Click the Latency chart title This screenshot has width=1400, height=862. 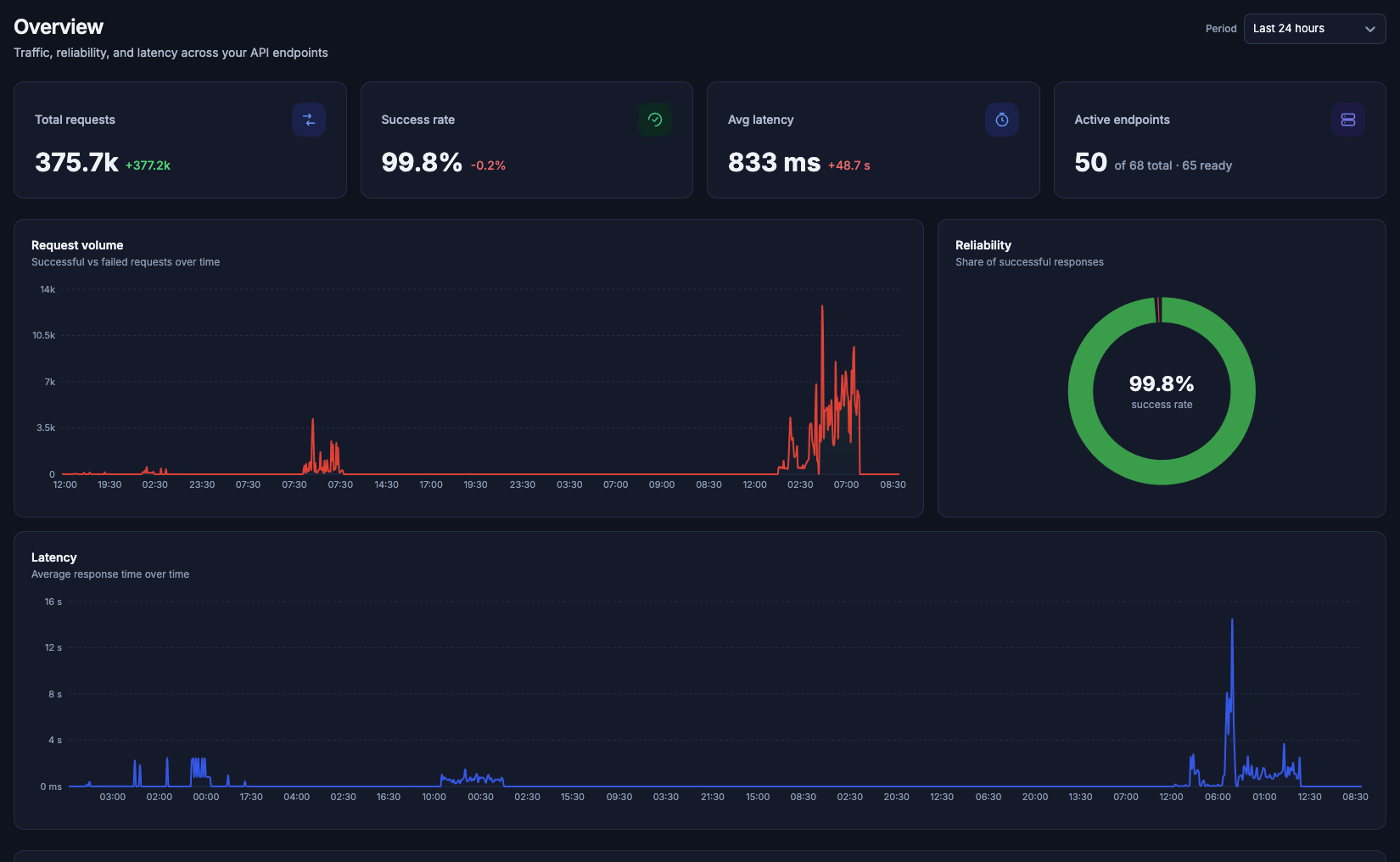pos(54,557)
